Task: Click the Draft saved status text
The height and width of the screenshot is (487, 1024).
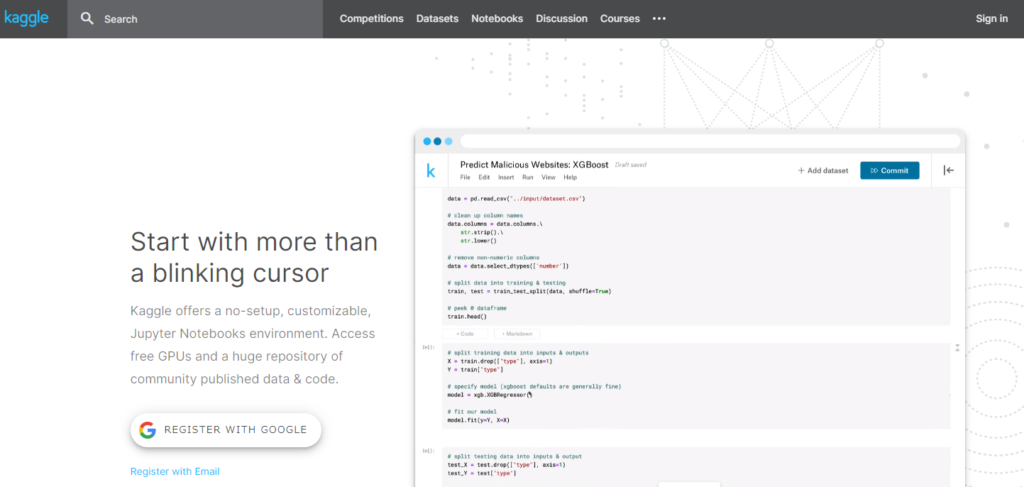Action: tap(631, 165)
